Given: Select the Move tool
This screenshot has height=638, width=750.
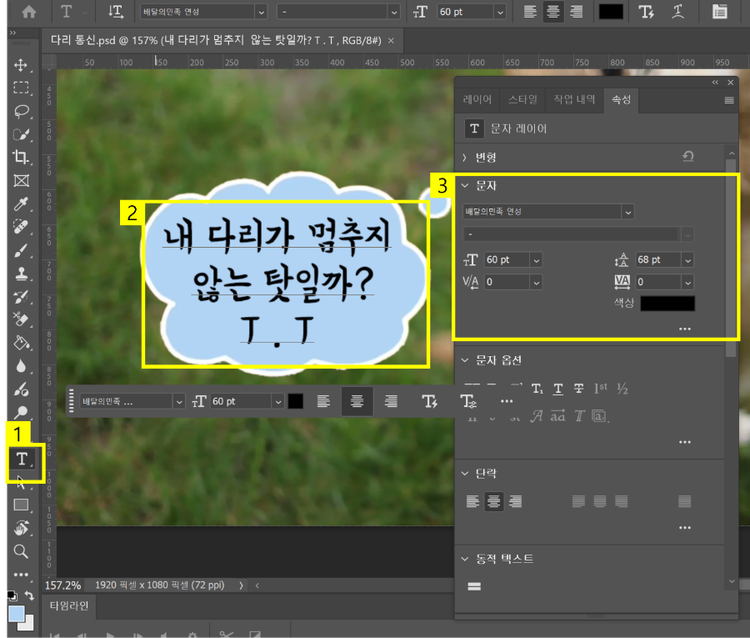Looking at the screenshot, I should (21, 65).
